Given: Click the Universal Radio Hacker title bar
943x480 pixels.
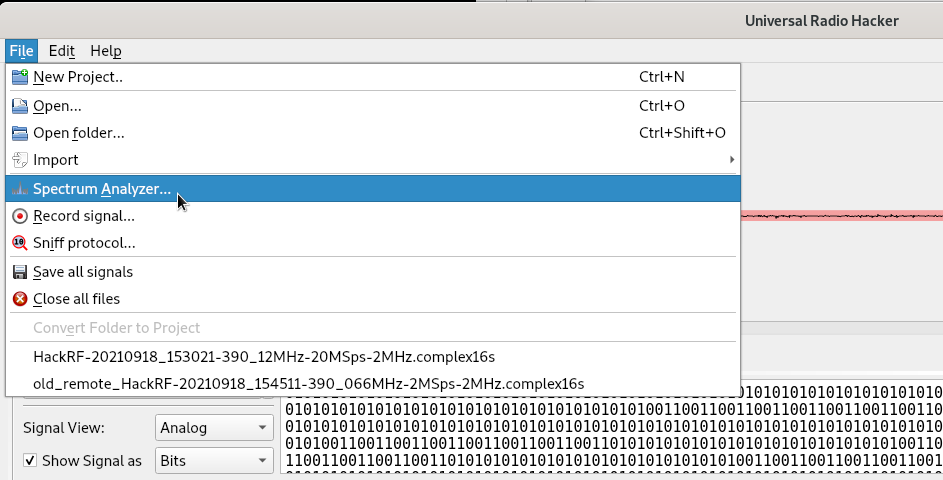Looking at the screenshot, I should coord(472,20).
